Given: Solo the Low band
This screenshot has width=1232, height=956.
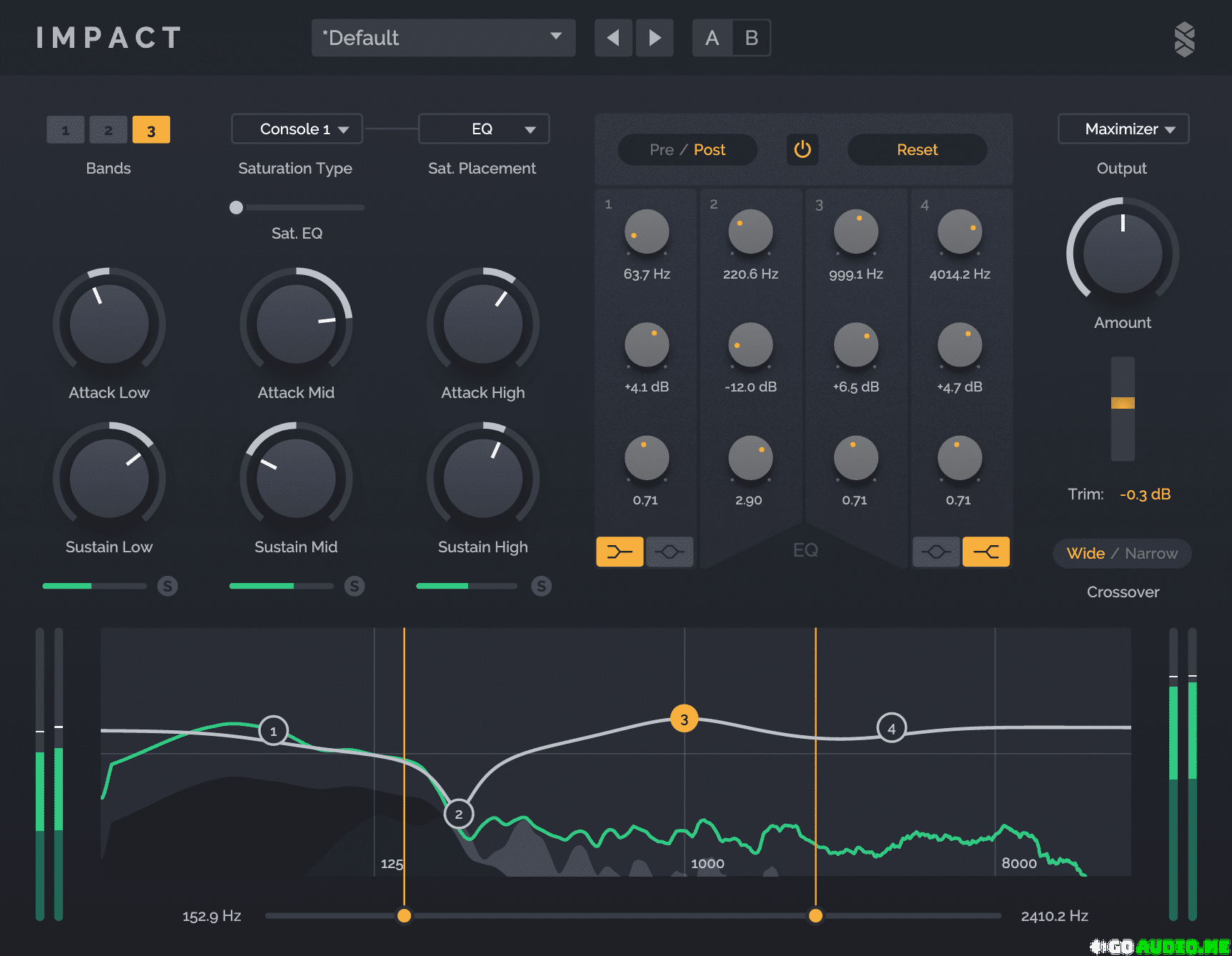Looking at the screenshot, I should pos(167,586).
